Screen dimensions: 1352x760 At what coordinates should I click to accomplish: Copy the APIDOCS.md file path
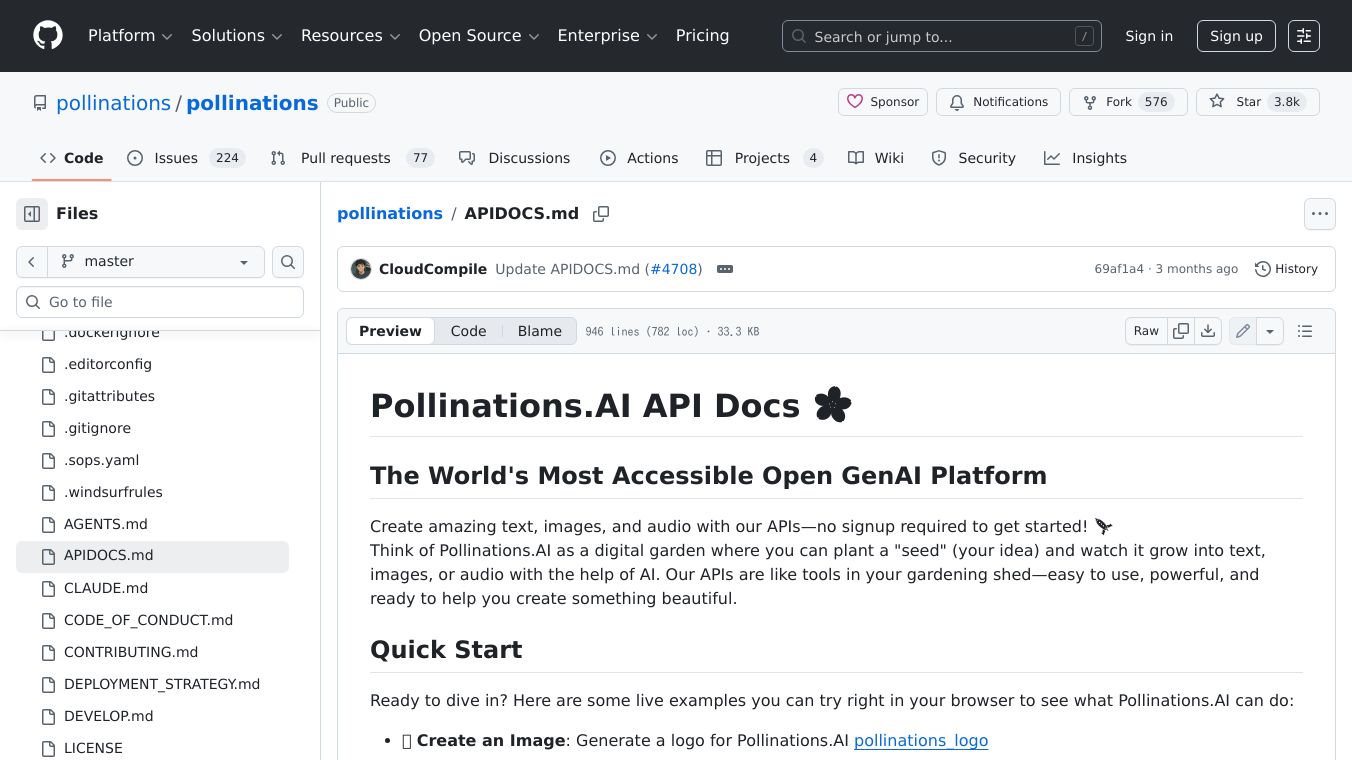[x=601, y=214]
